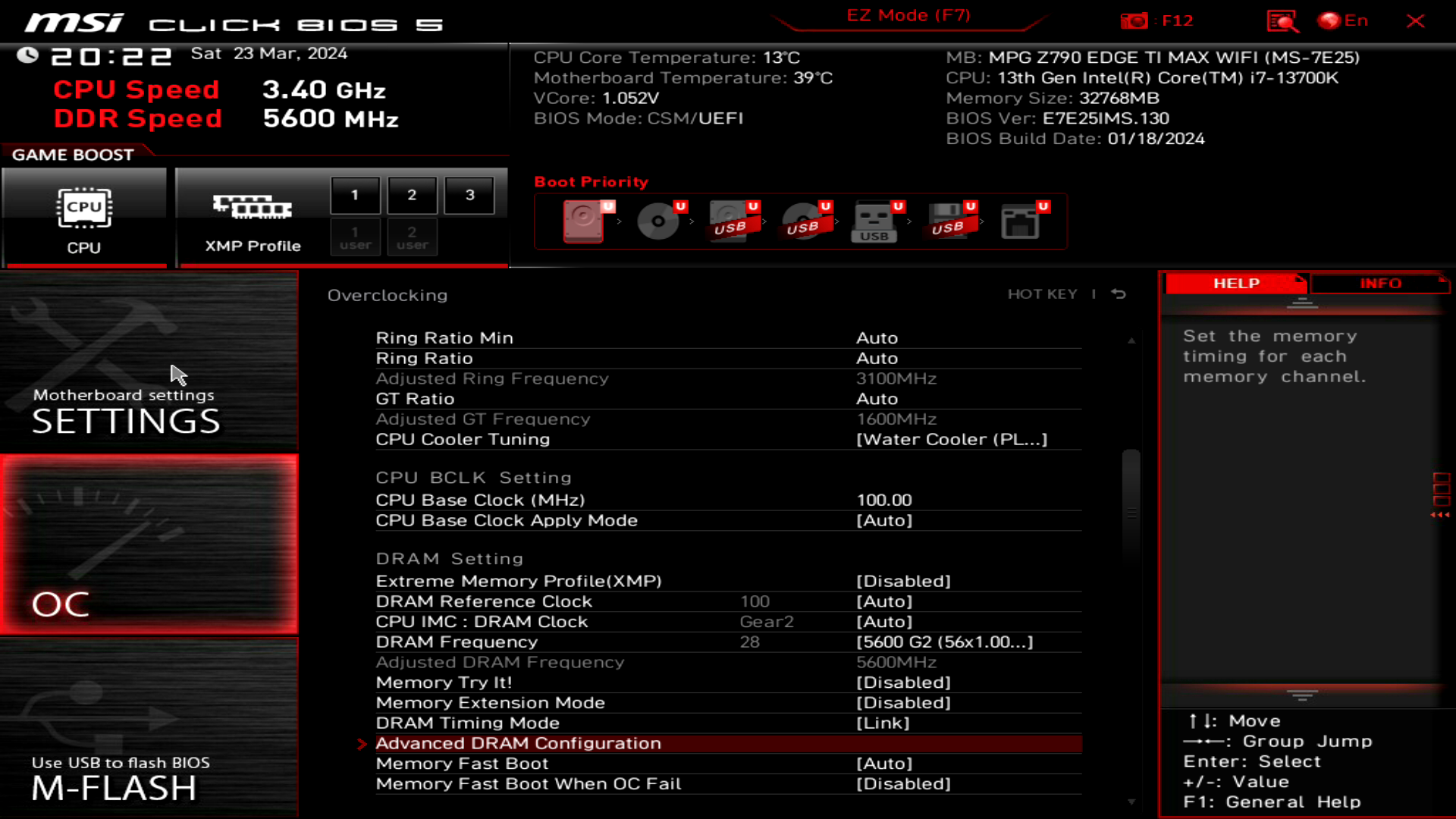This screenshot has height=819, width=1456.
Task: Open Memory Extension Mode dropdown
Action: [x=903, y=704]
